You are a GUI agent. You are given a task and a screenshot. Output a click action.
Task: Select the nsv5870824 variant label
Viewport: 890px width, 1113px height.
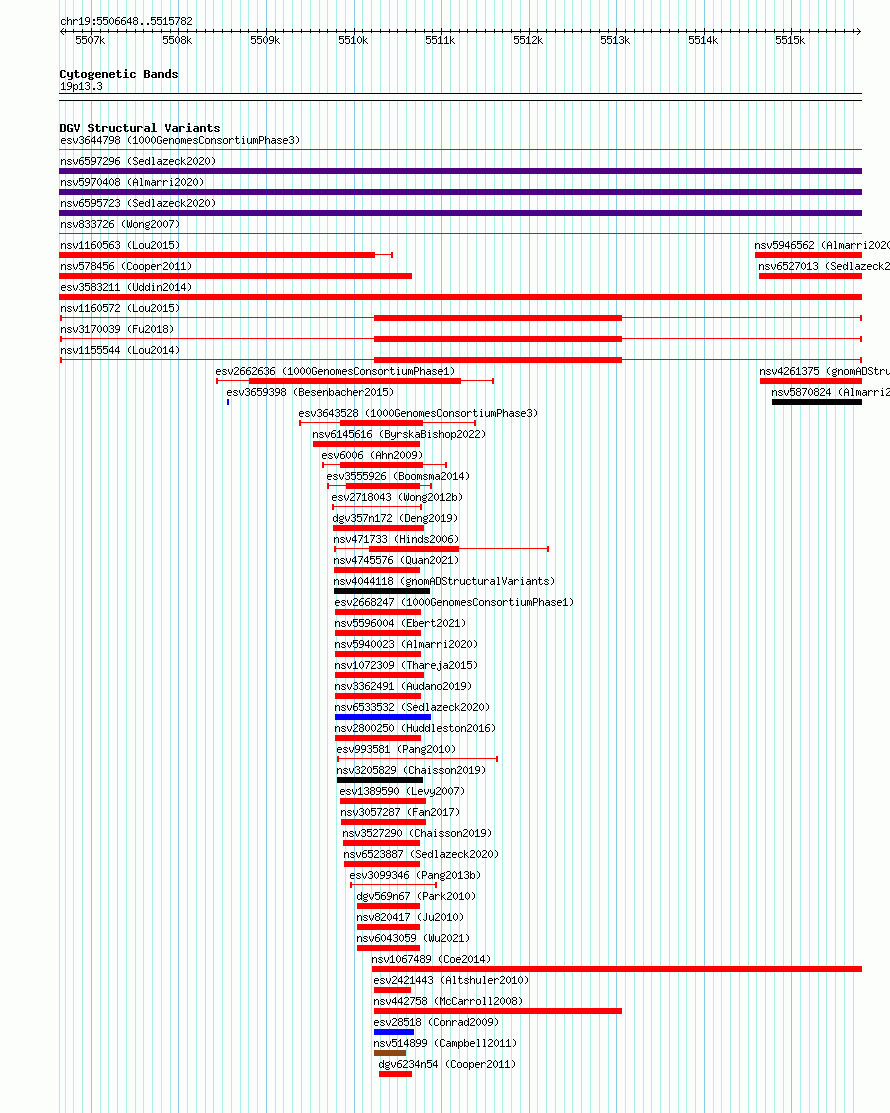tap(830, 393)
